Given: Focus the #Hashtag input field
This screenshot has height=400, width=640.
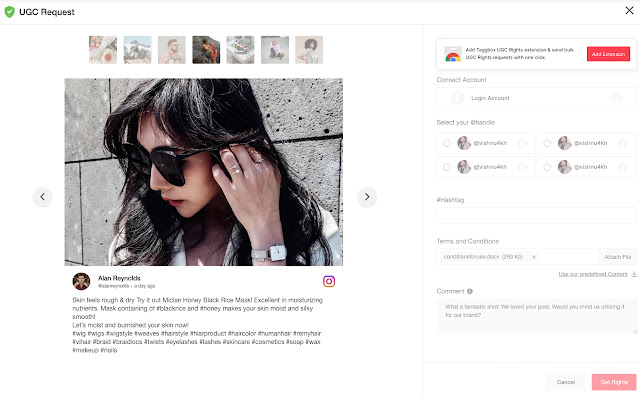Looking at the screenshot, I should coord(536,215).
